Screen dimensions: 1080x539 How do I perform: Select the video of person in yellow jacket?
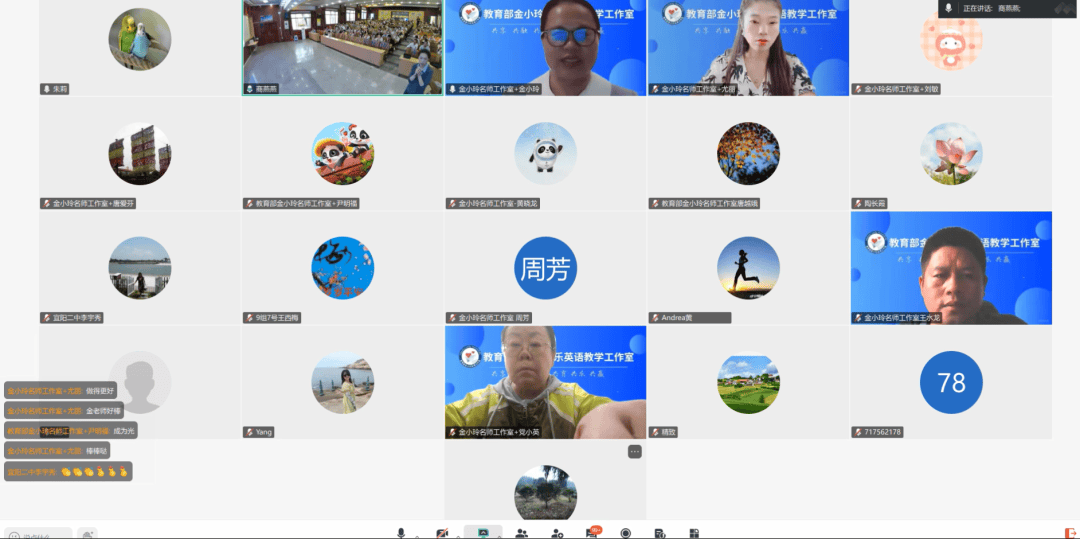546,382
